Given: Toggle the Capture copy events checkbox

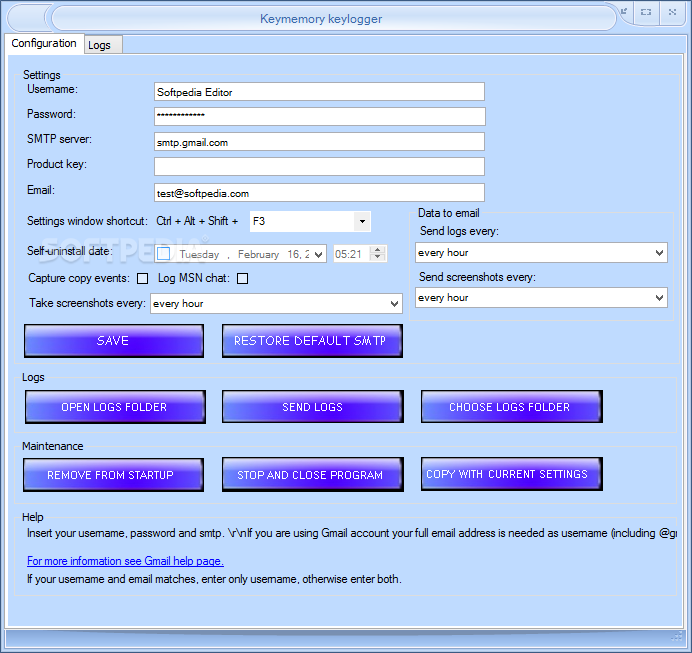Looking at the screenshot, I should point(143,278).
